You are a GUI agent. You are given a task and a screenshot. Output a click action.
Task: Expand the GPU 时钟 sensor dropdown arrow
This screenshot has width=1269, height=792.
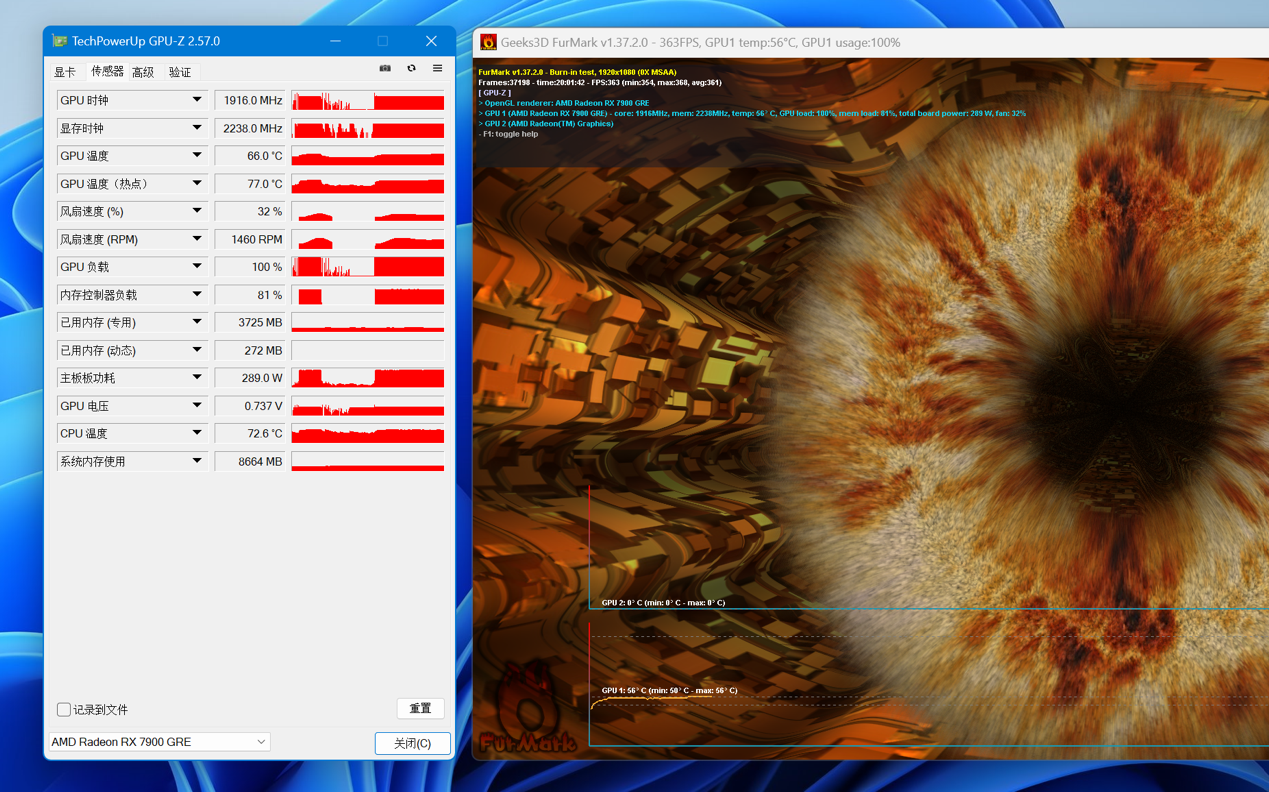click(x=197, y=100)
